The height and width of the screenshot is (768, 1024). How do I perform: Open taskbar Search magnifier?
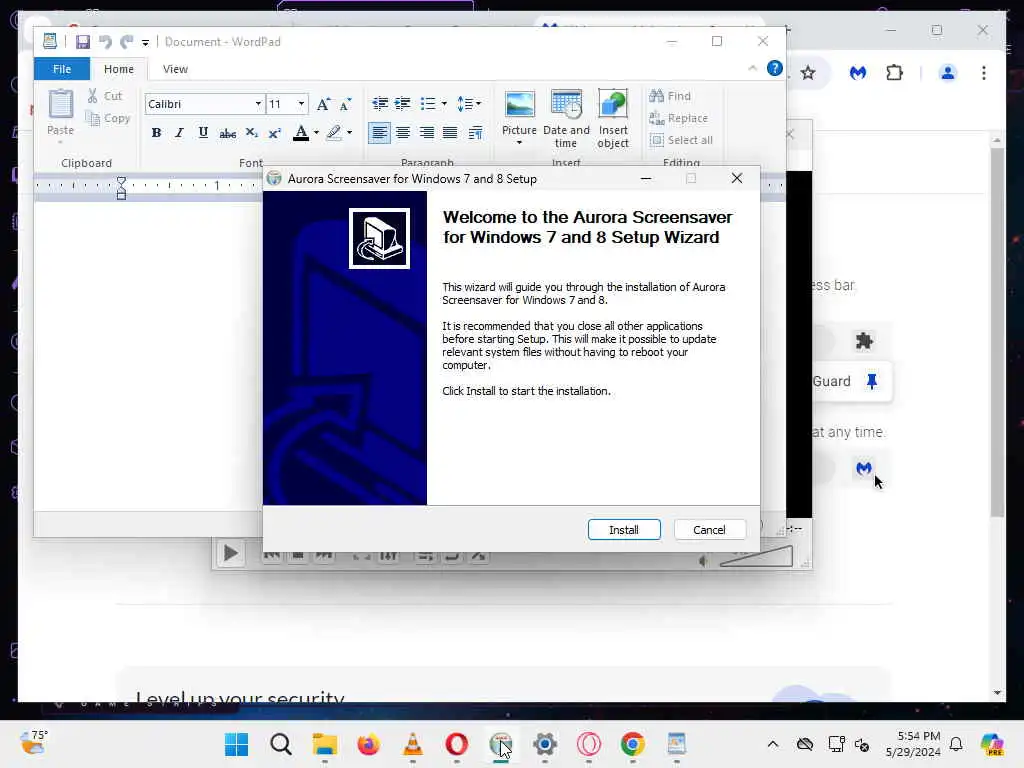tap(281, 744)
